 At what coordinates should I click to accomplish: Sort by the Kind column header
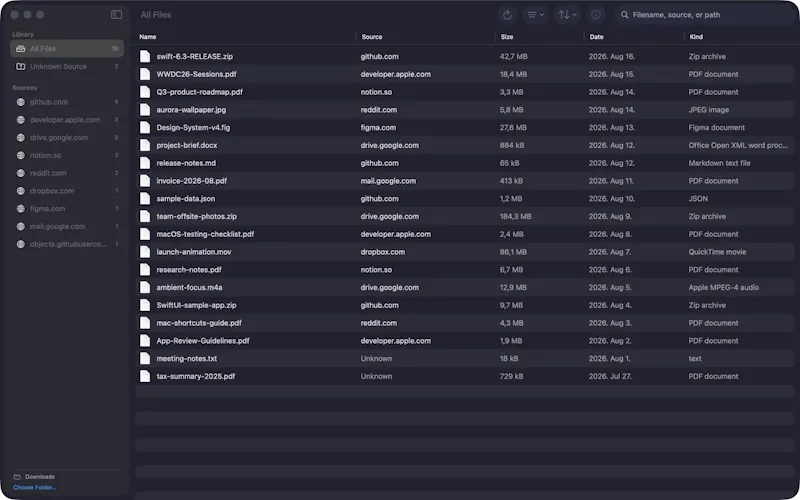(696, 37)
